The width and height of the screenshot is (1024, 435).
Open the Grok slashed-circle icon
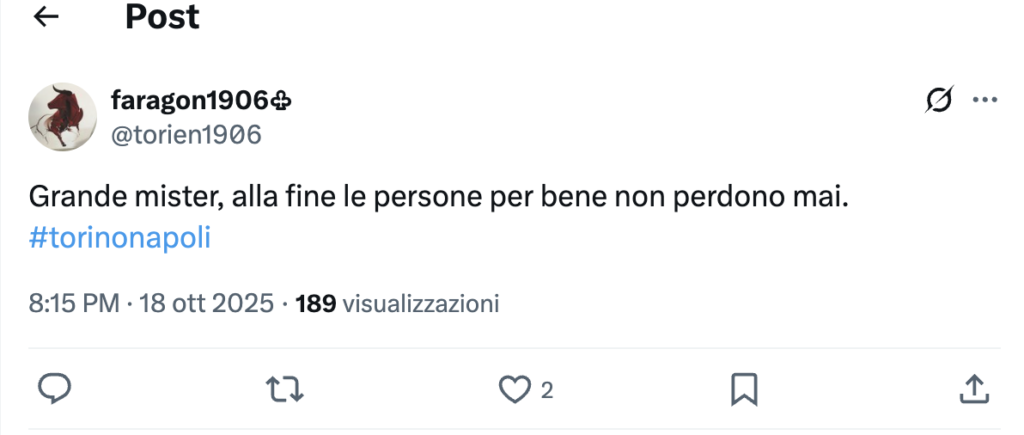pos(939,100)
